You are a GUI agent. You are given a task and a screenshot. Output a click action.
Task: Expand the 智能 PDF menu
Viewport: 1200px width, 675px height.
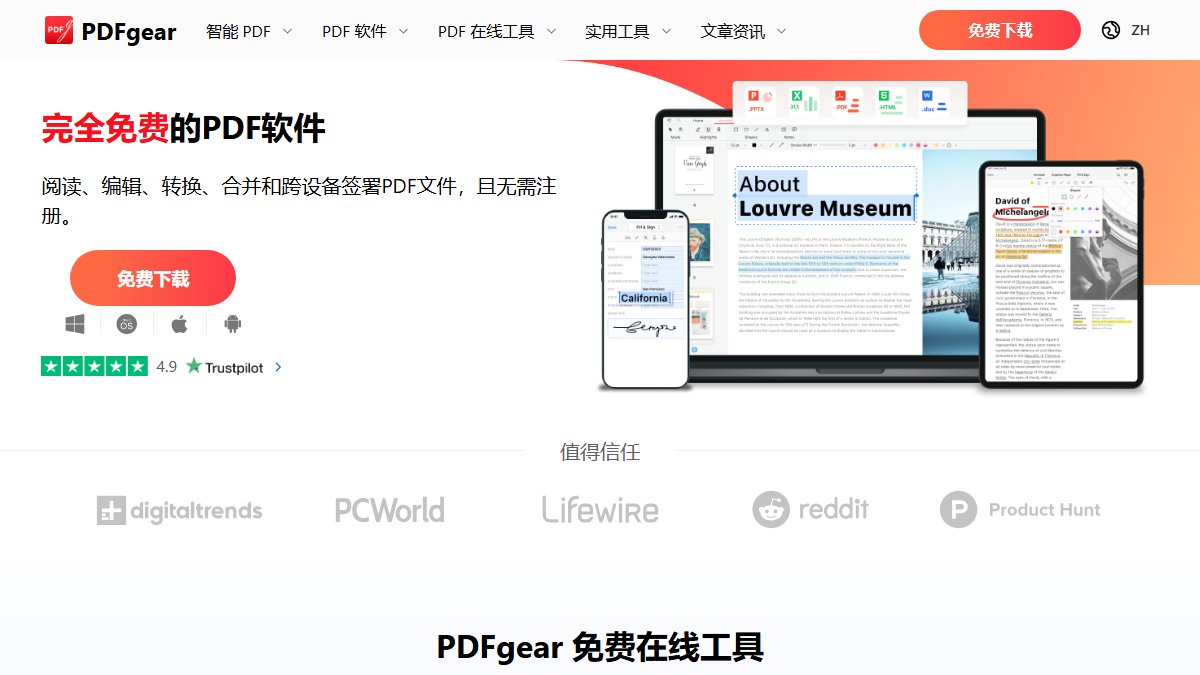coord(249,31)
